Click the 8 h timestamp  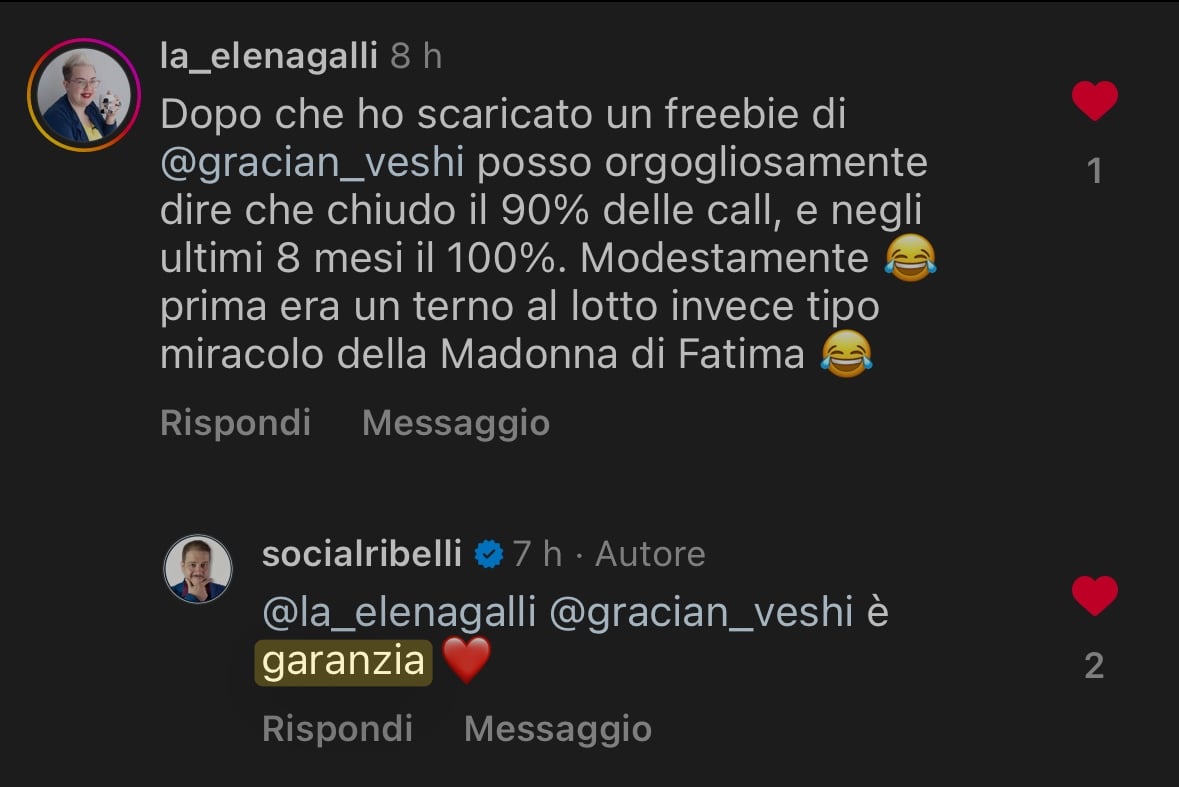[x=416, y=57]
